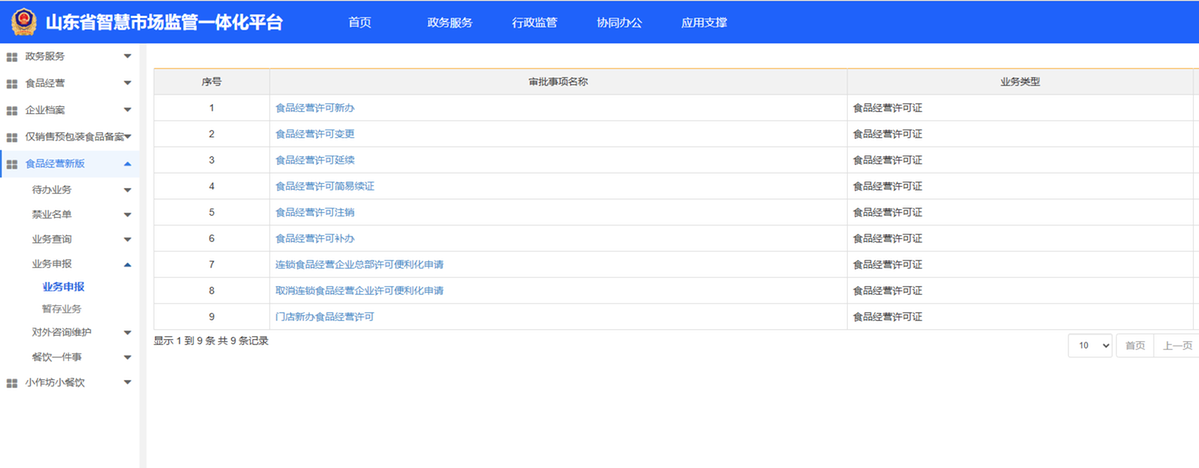Click grid icon beside 食品经营 in sidebar
The height and width of the screenshot is (468, 1199).
coord(12,83)
